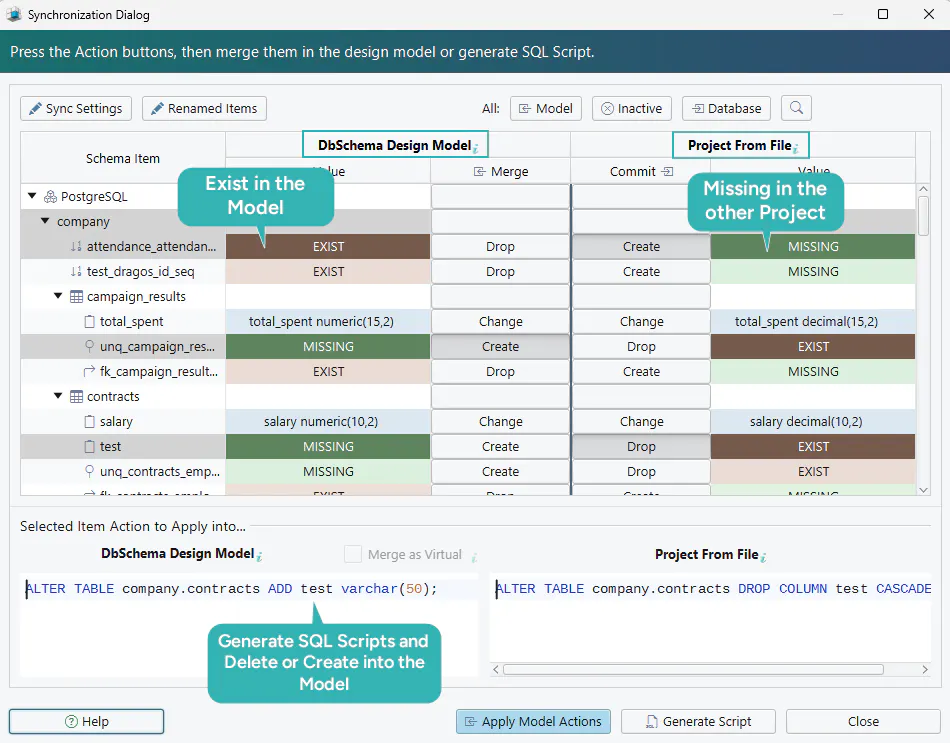Screen dimensions: 950x743
Task: Click the fk_campaign_result... foreign key icon
Action: pyautogui.click(x=89, y=371)
